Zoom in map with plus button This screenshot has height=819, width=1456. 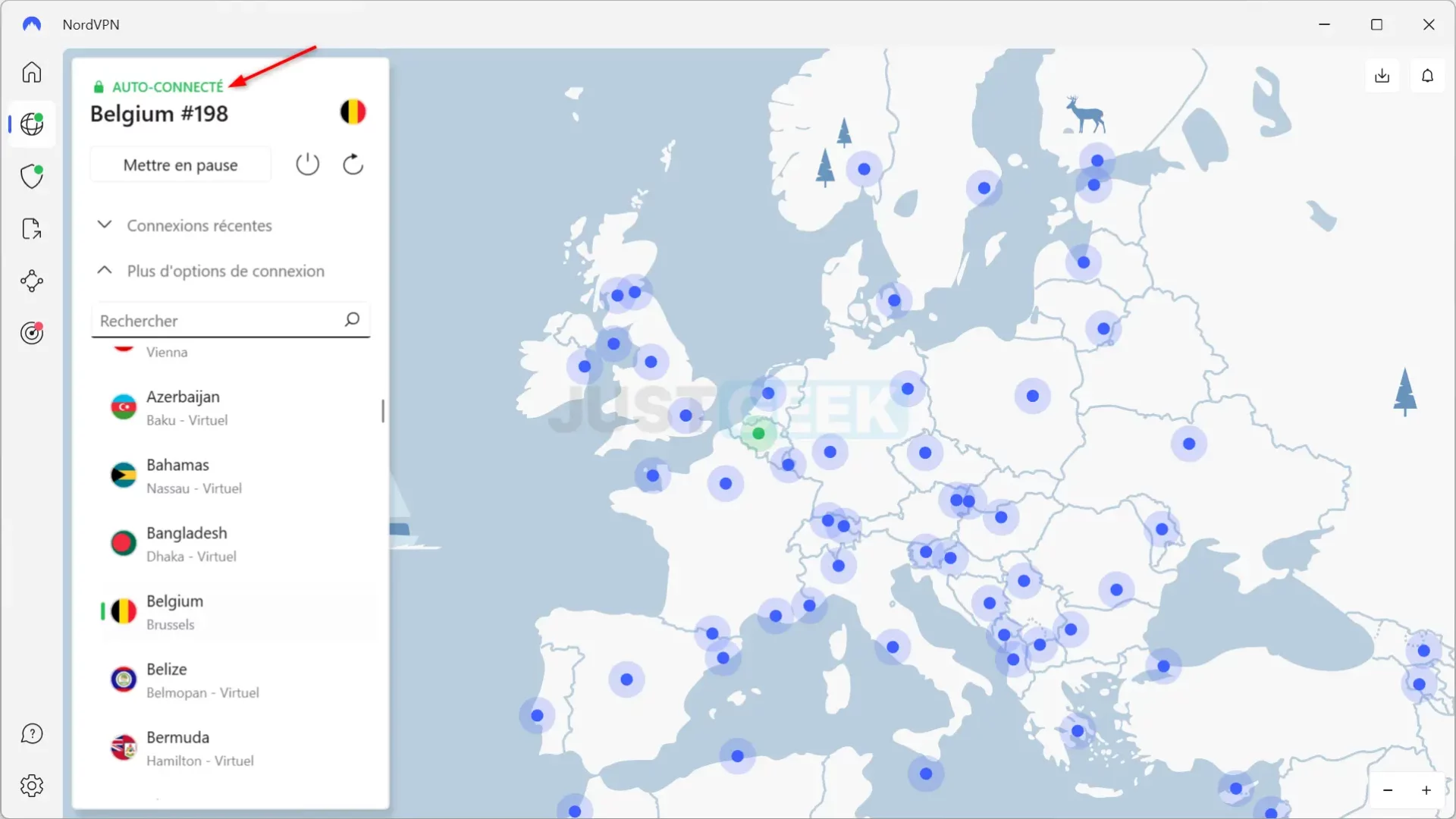(1426, 790)
